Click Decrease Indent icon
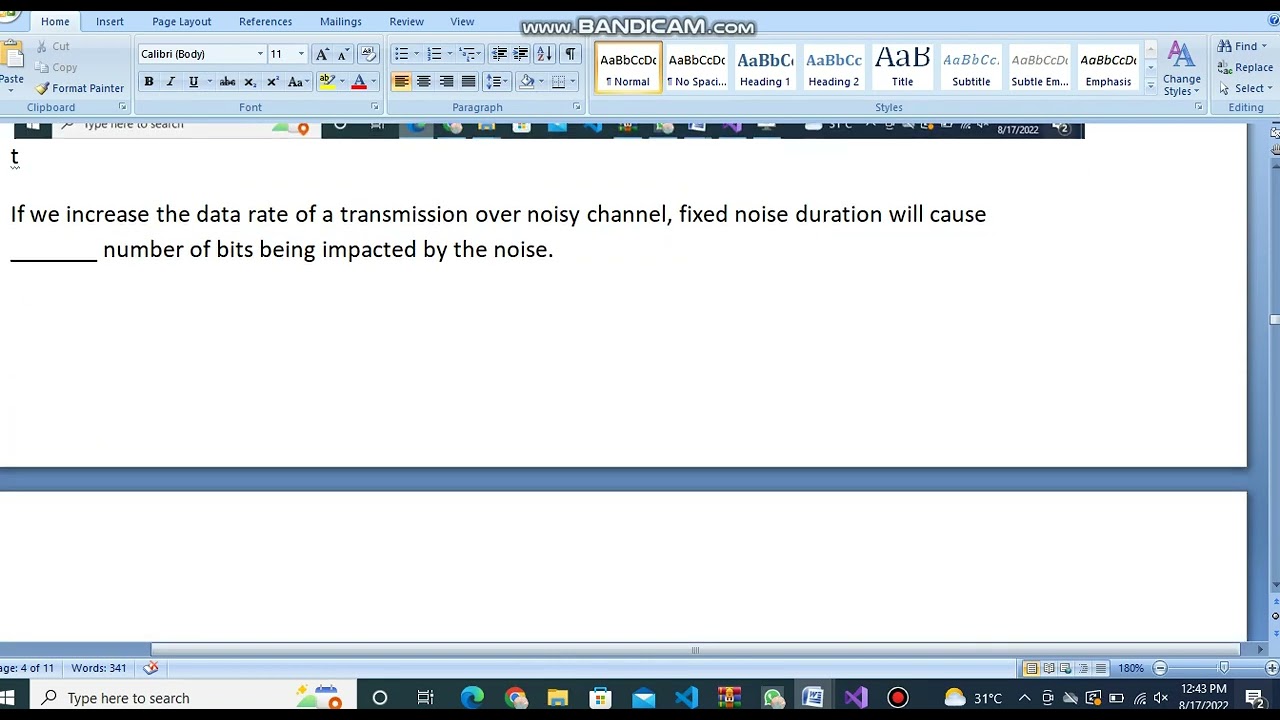Viewport: 1280px width, 720px height. [x=499, y=54]
